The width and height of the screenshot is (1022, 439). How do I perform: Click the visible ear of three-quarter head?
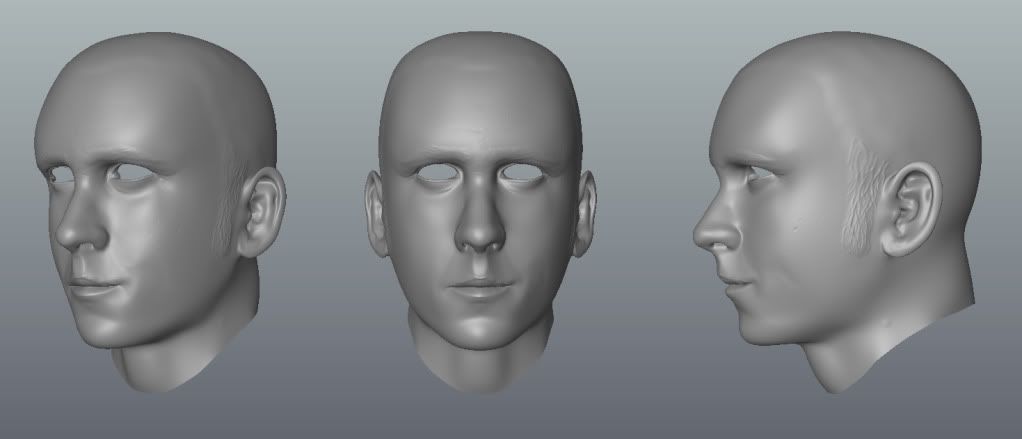click(x=262, y=212)
